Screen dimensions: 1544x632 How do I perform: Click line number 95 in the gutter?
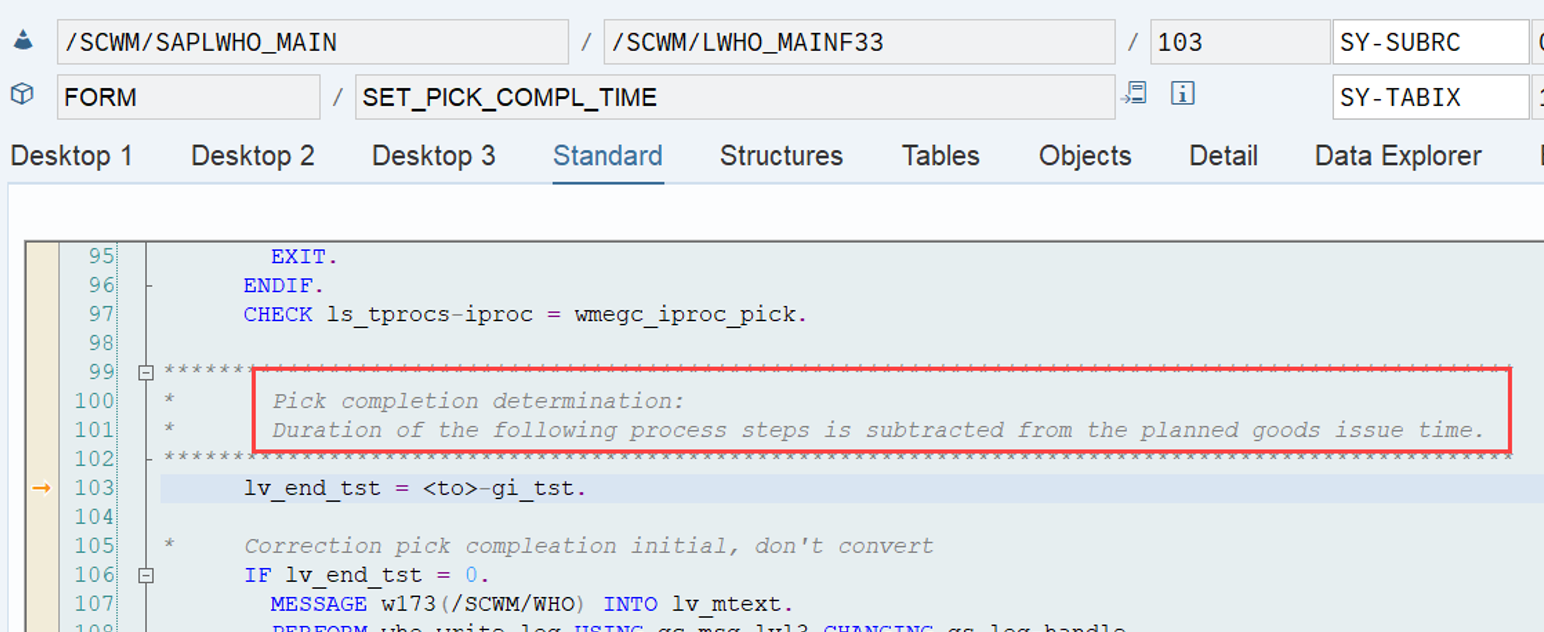101,256
